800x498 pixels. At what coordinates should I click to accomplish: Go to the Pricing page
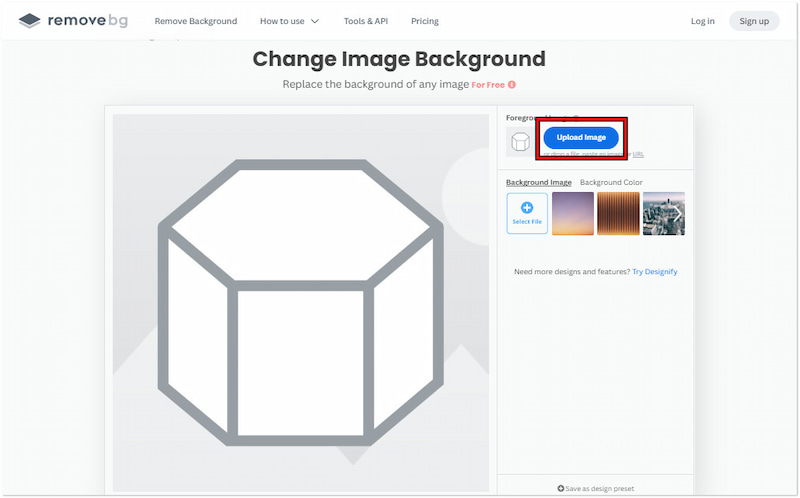tap(425, 21)
